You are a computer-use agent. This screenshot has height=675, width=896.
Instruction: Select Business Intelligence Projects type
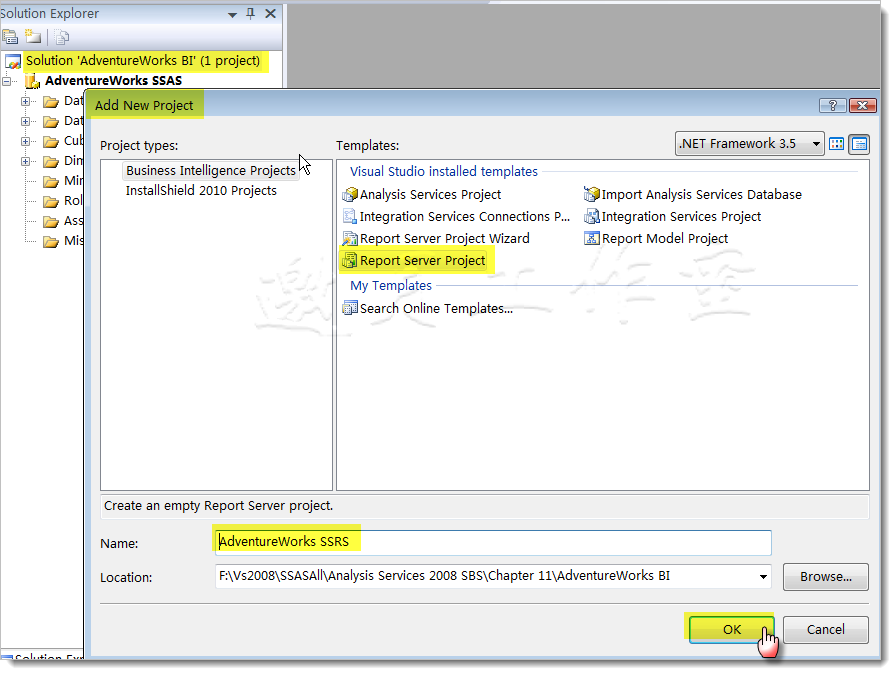click(211, 170)
